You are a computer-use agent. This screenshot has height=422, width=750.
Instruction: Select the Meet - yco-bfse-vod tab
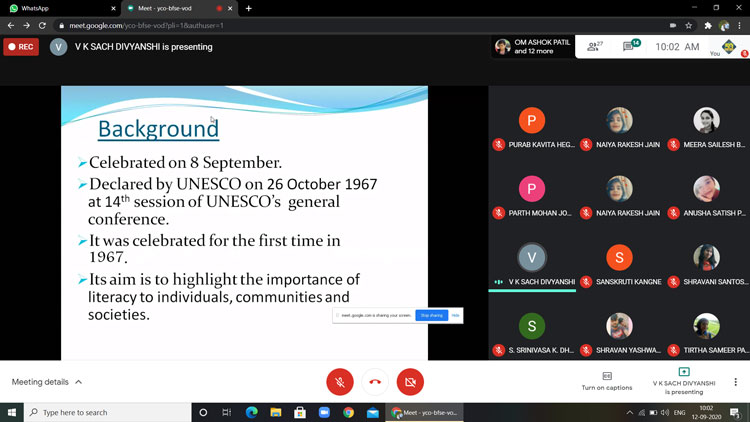point(170,8)
